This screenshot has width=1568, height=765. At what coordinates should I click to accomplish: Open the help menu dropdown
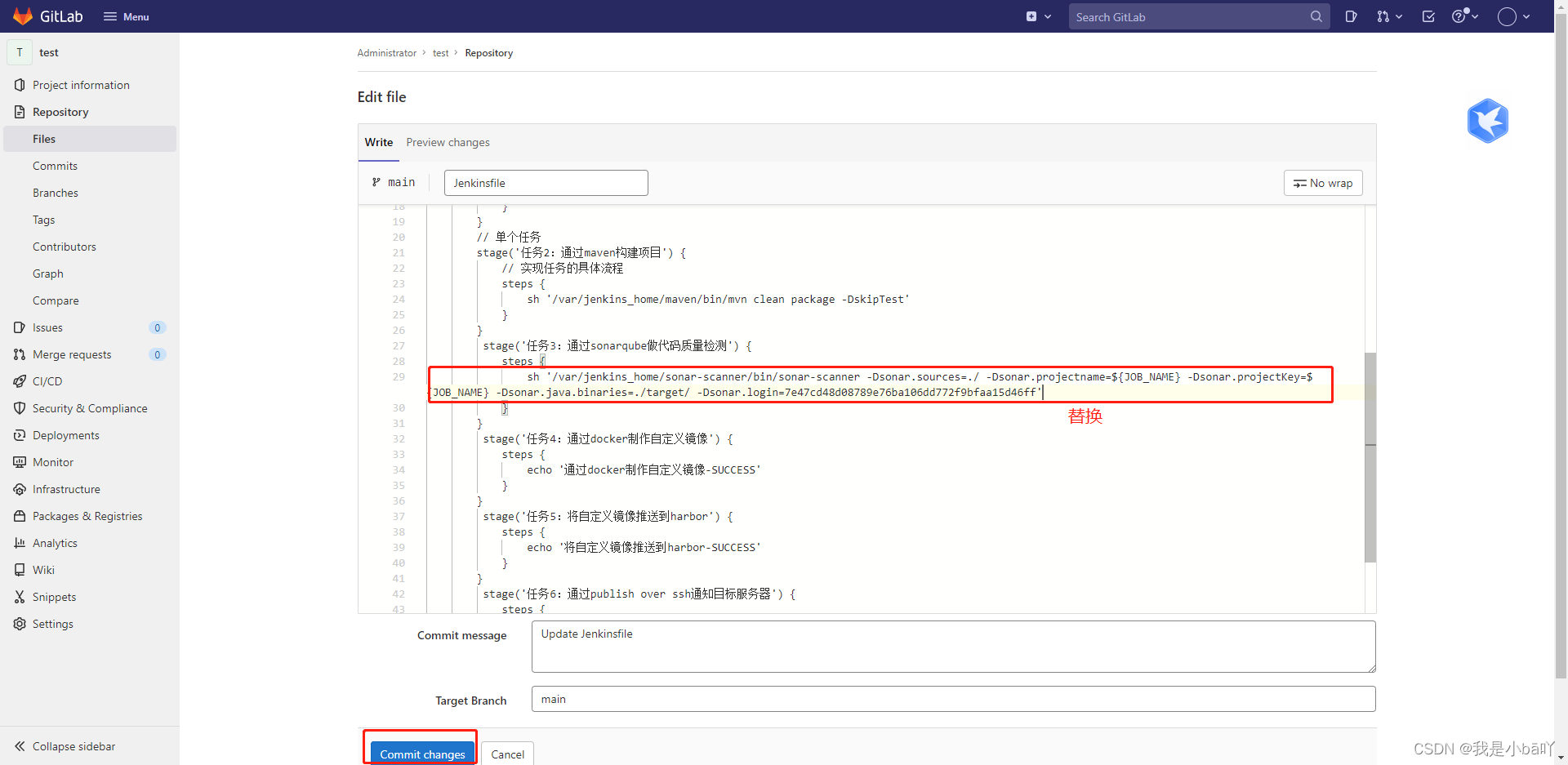coord(1465,16)
